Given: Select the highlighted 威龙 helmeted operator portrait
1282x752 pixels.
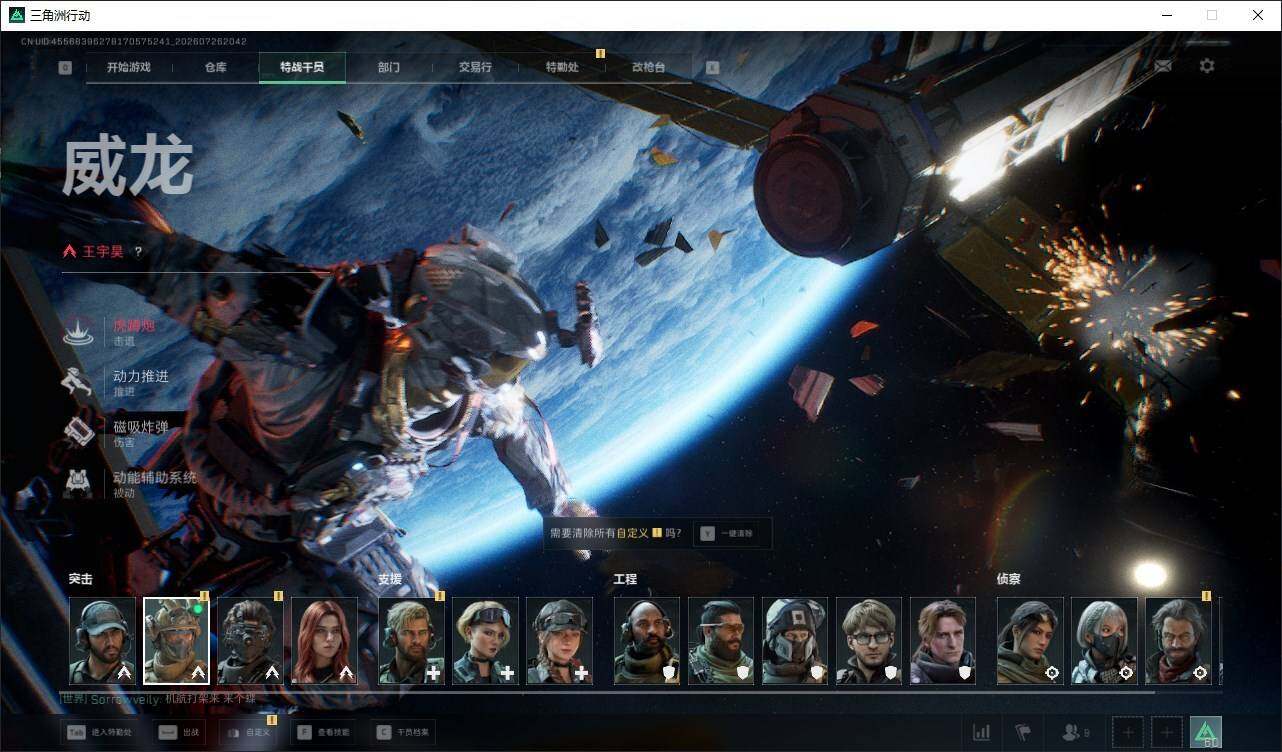Looking at the screenshot, I should (176, 641).
